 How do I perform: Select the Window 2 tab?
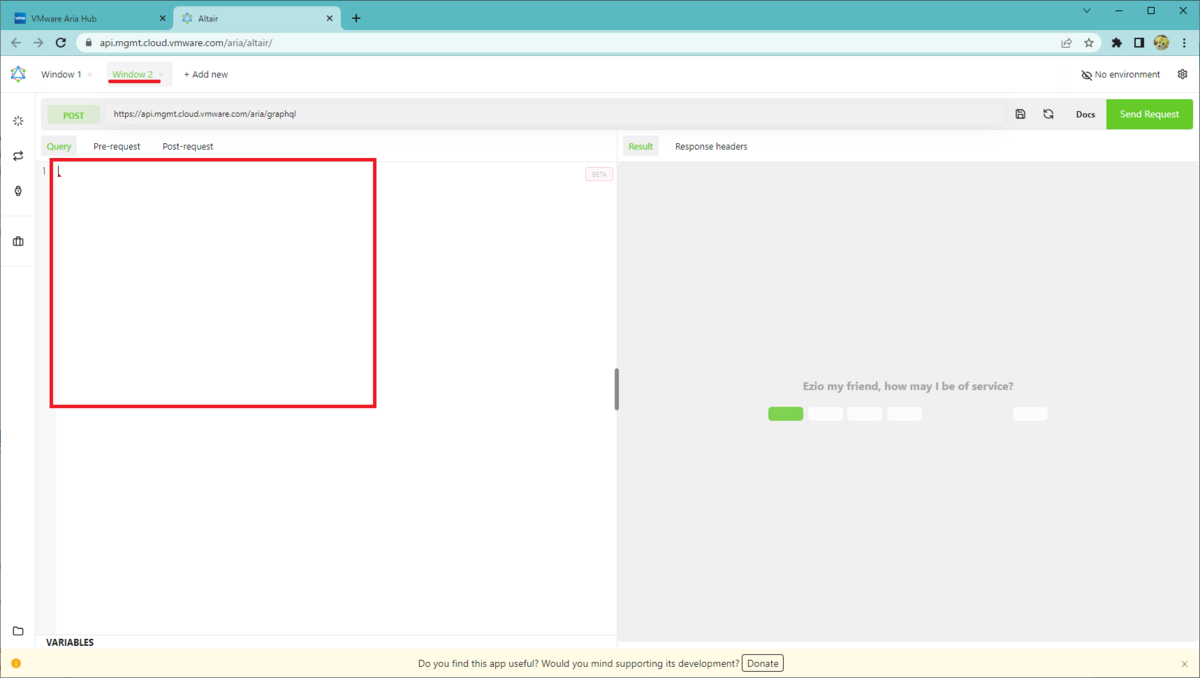pos(132,75)
